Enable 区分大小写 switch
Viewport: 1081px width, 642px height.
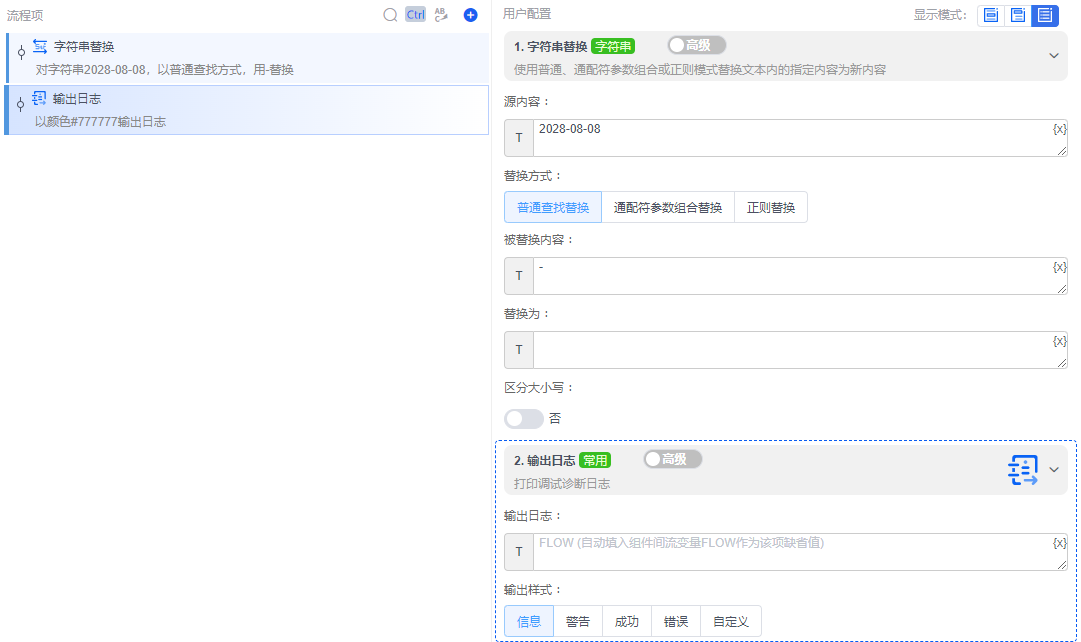pos(523,418)
